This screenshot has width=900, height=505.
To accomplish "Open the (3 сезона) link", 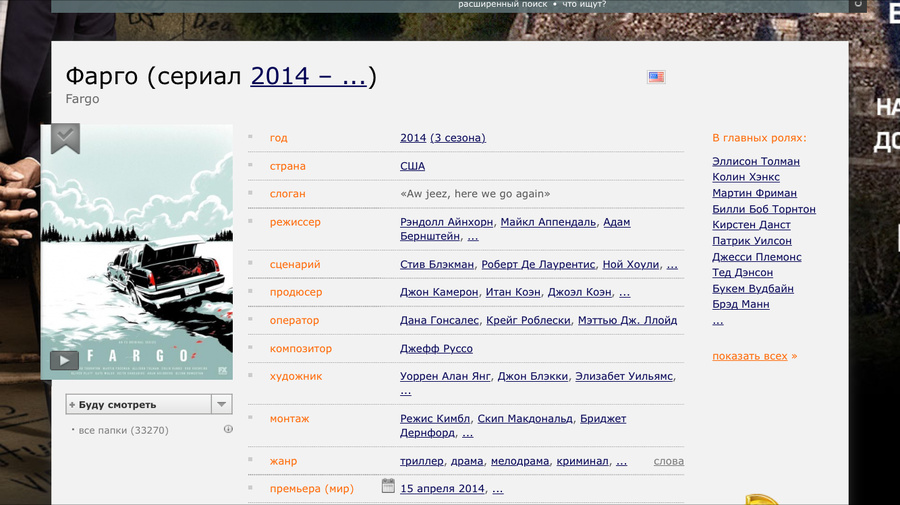I will click(x=458, y=138).
